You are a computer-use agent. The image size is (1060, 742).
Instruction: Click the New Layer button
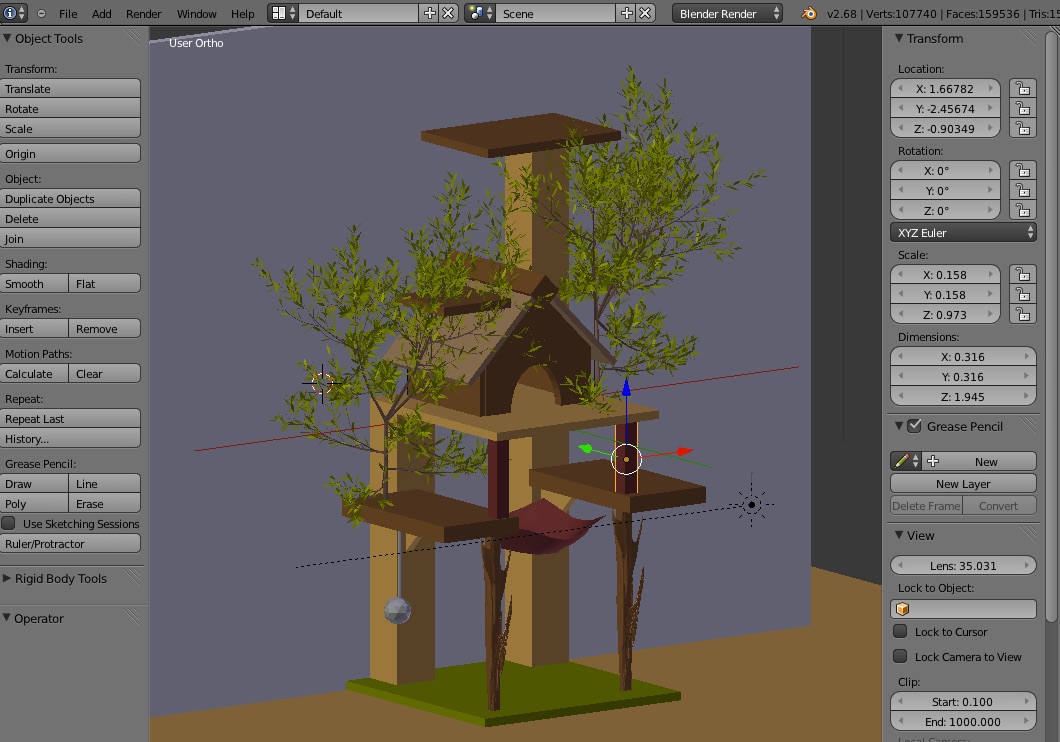[963, 484]
